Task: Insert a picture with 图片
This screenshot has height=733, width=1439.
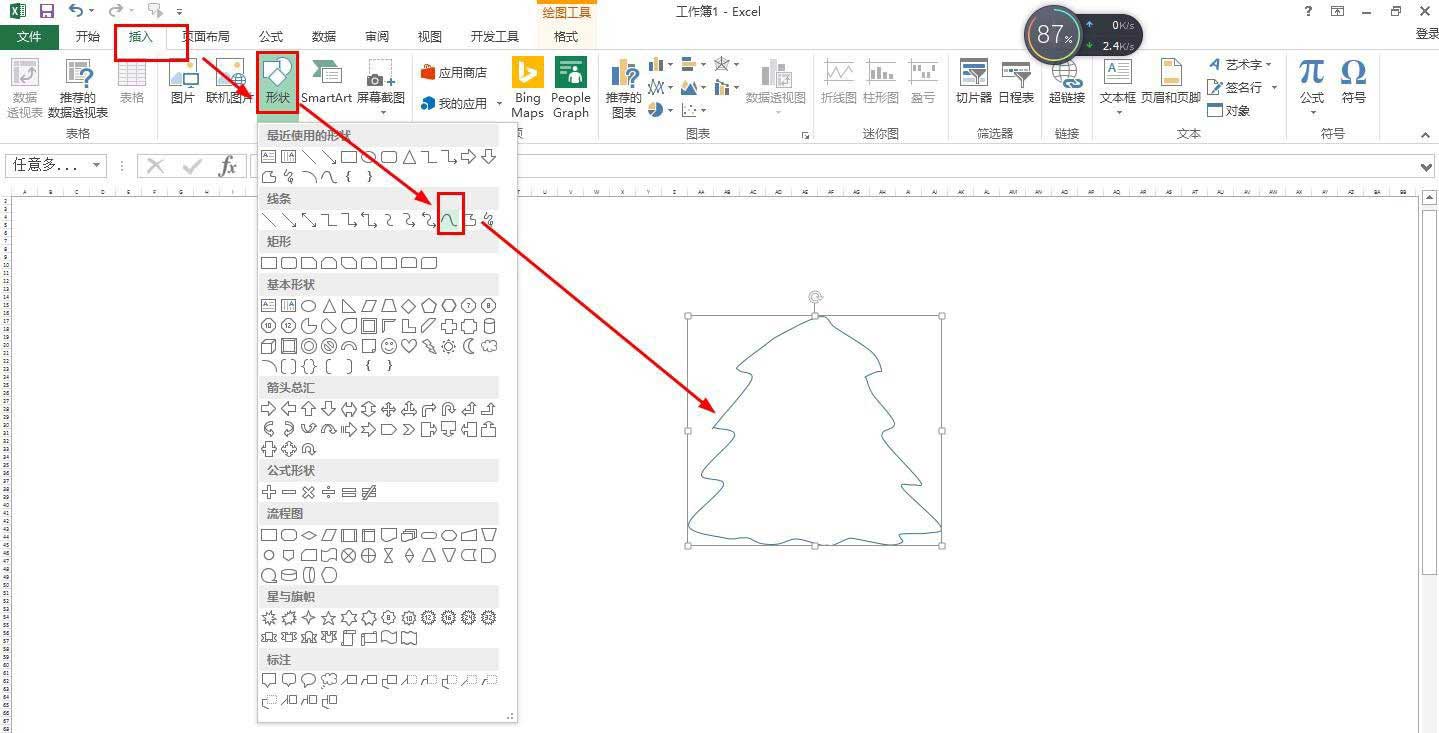Action: pos(182,82)
